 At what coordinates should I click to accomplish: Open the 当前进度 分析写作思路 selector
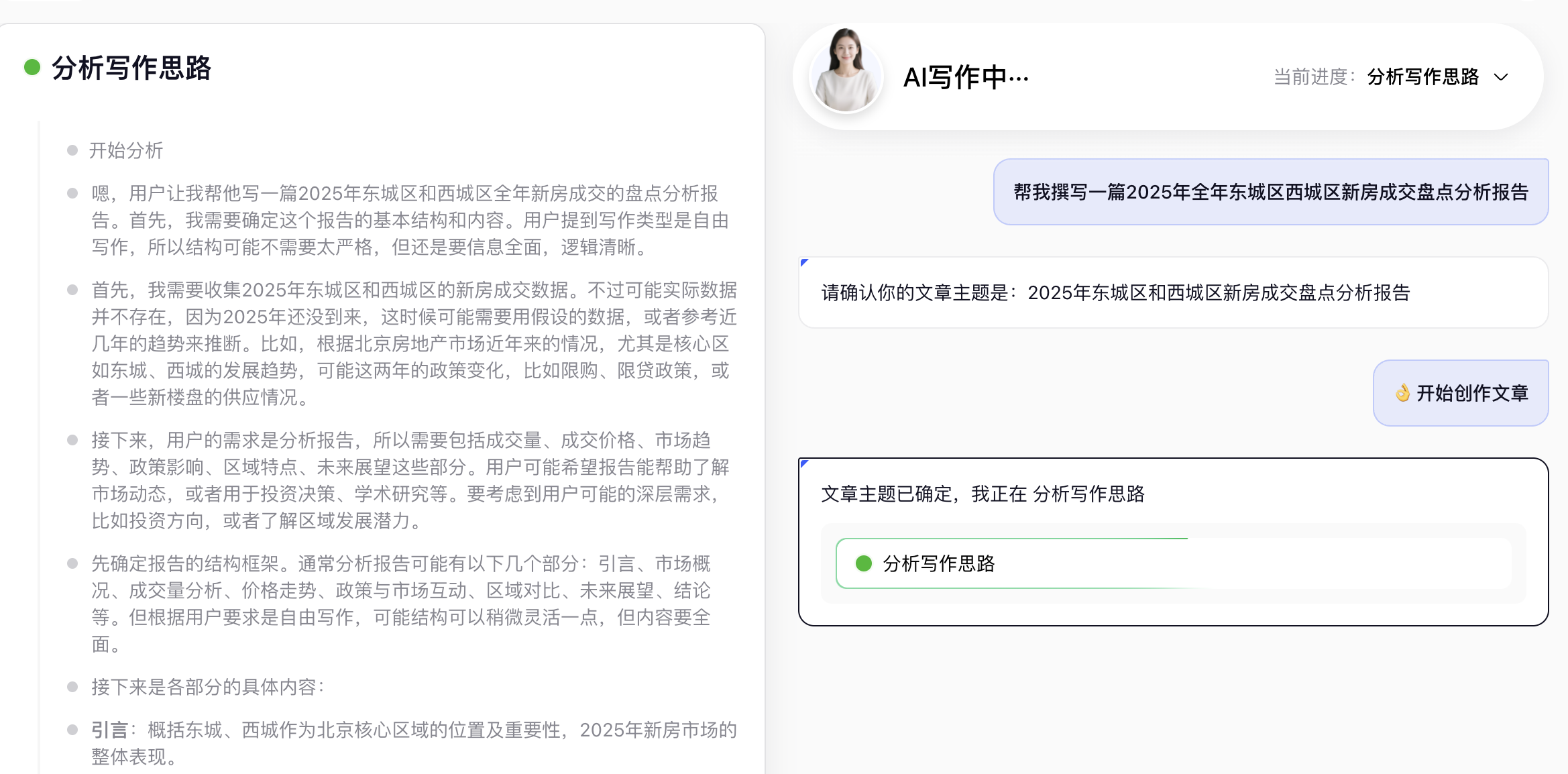coord(1422,77)
